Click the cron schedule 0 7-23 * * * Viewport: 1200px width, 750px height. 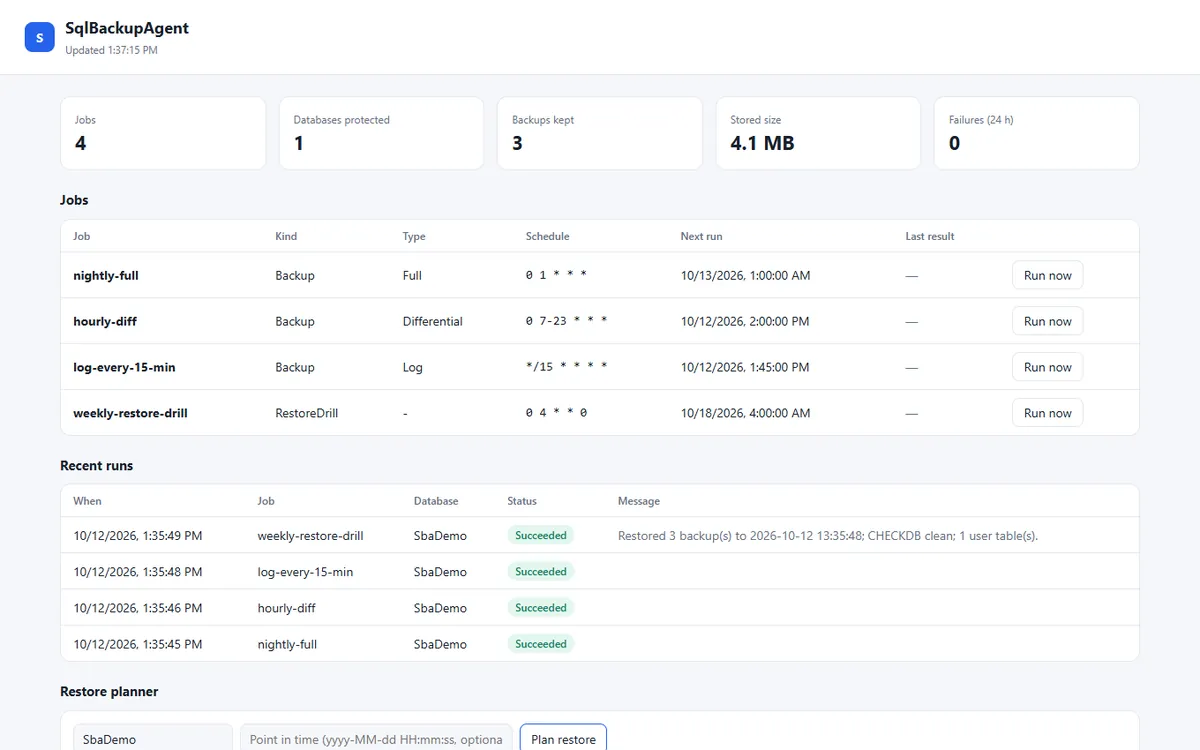point(567,321)
